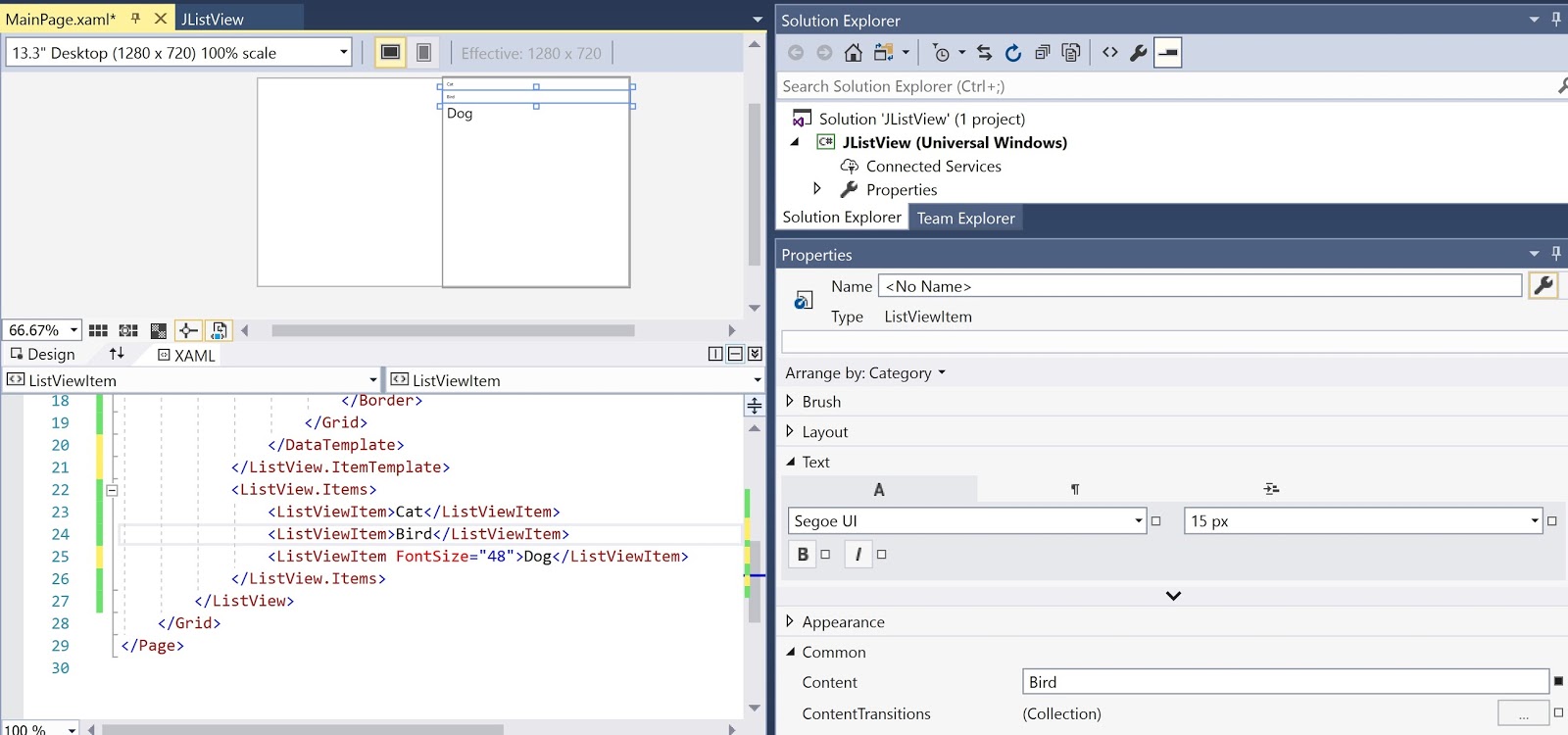Viewport: 1568px width, 735px height.
Task: Open Arrange by: Category dropdown
Action: (x=864, y=372)
